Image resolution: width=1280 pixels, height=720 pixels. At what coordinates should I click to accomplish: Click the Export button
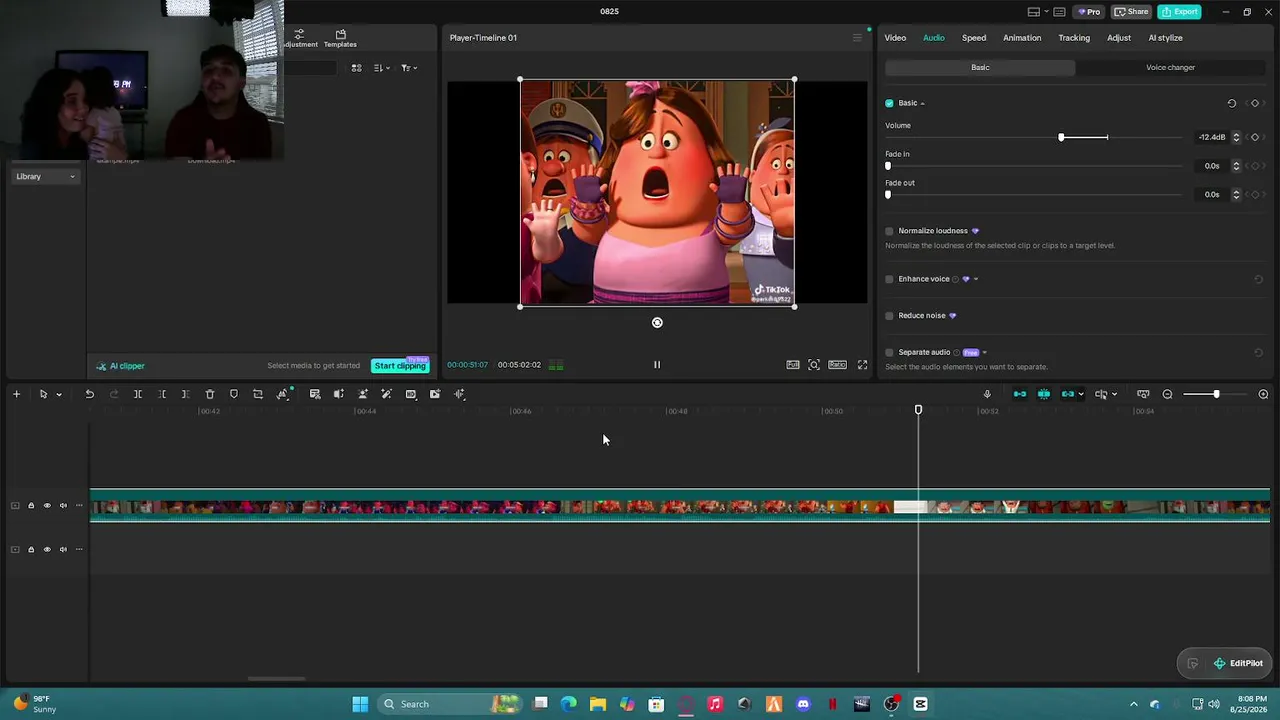1180,12
